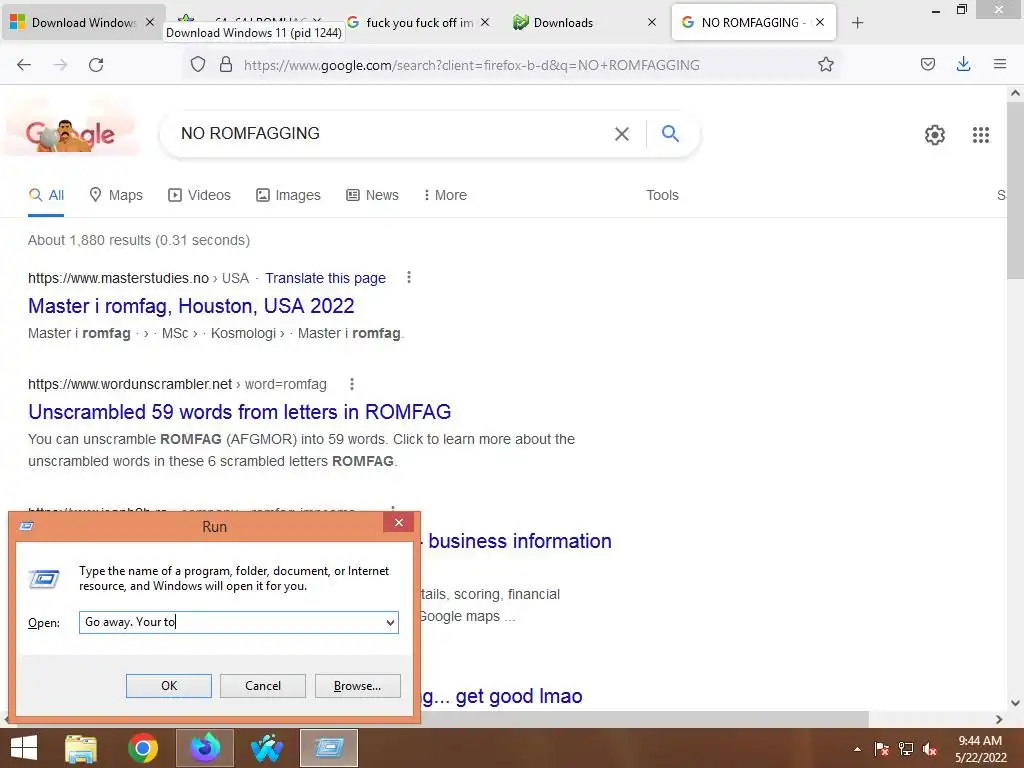Select the Maps search filter
This screenshot has width=1024, height=768.
(x=116, y=195)
